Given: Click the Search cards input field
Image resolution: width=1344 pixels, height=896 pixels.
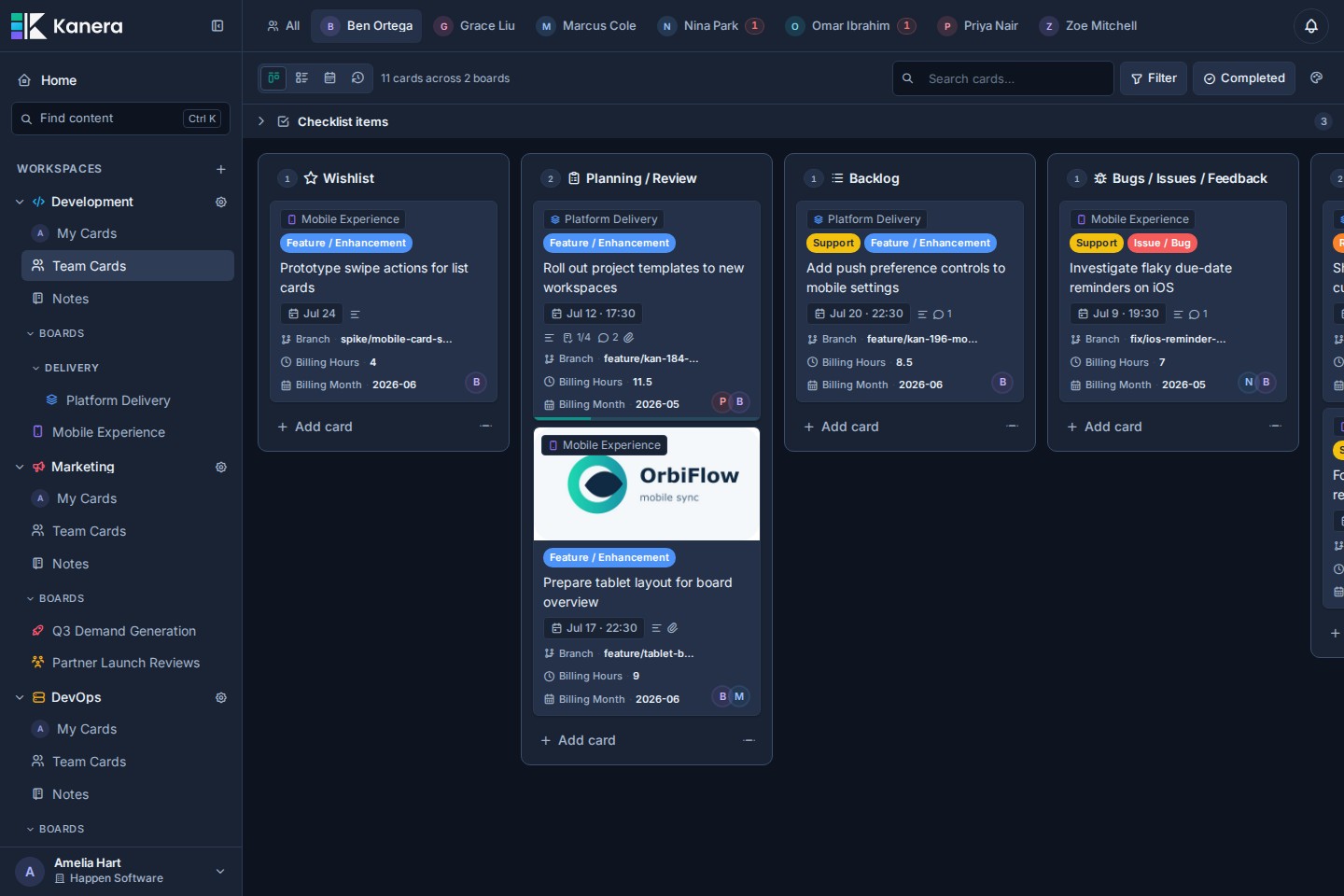Looking at the screenshot, I should tap(1003, 78).
